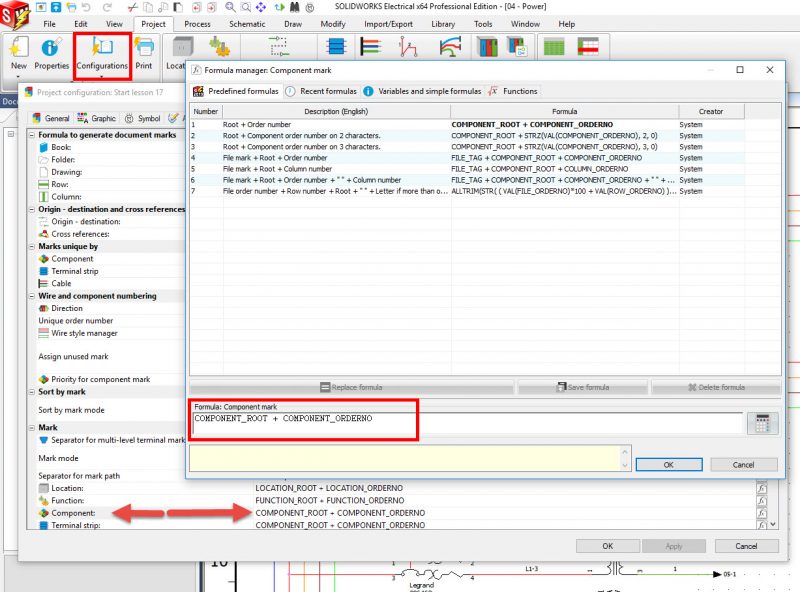Click OK in Project configuration window
Screen dimensions: 800x592
[x=608, y=546]
